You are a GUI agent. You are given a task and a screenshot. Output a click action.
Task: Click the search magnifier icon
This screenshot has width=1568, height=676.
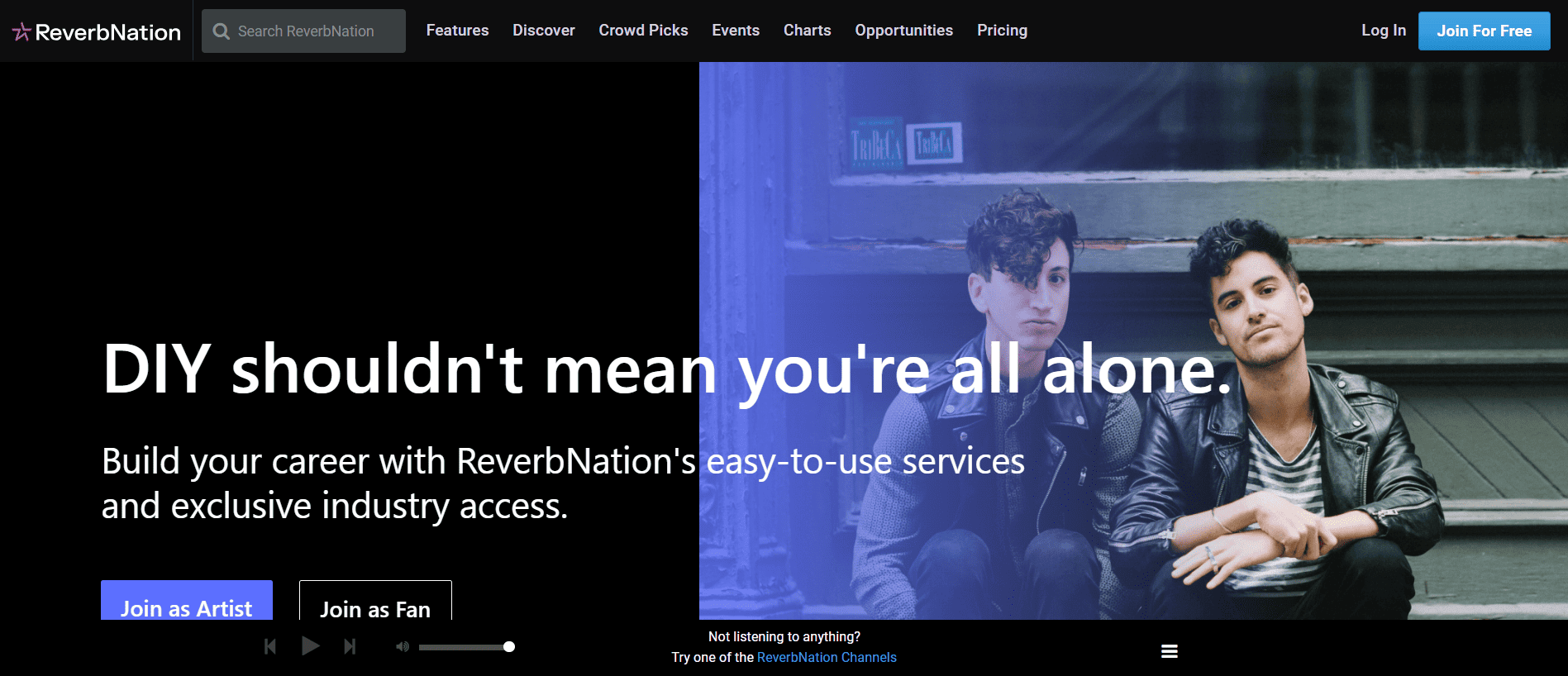point(221,31)
